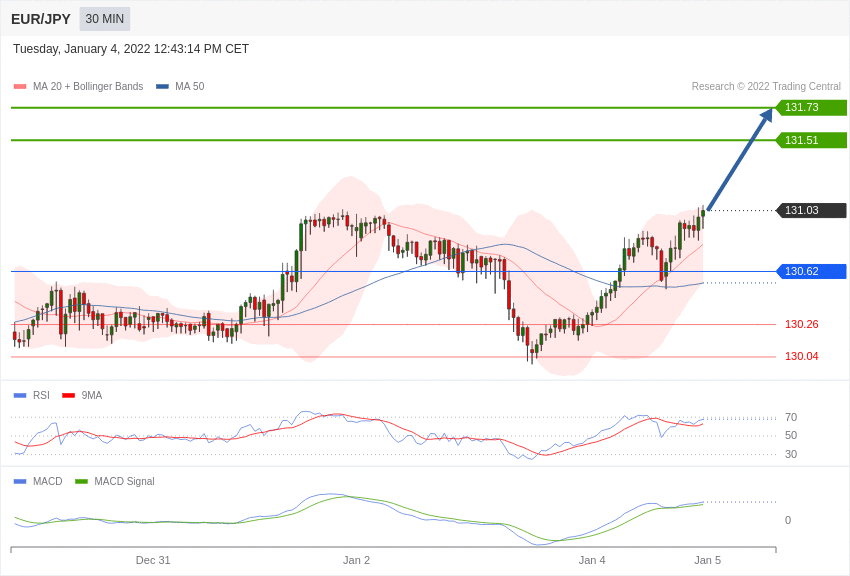Click the Jan 5 date axis label

coord(707,560)
